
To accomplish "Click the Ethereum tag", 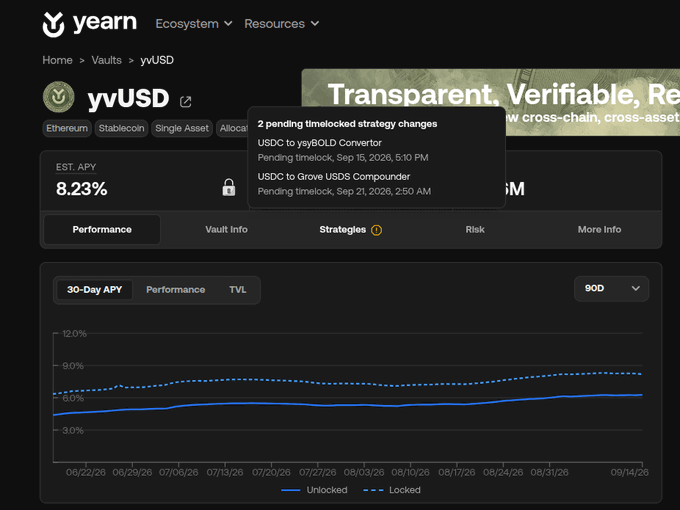I will [x=67, y=128].
